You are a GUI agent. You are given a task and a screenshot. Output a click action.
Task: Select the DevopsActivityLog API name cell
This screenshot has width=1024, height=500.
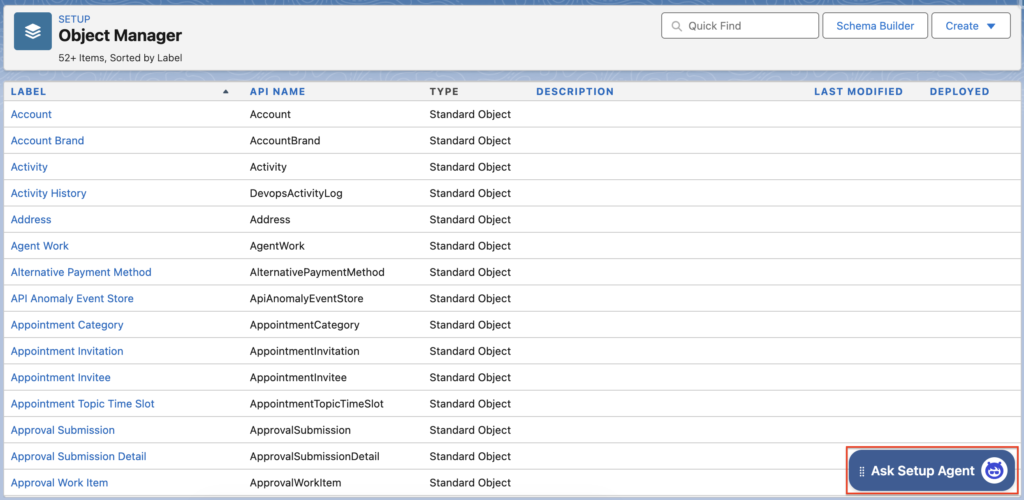(296, 193)
